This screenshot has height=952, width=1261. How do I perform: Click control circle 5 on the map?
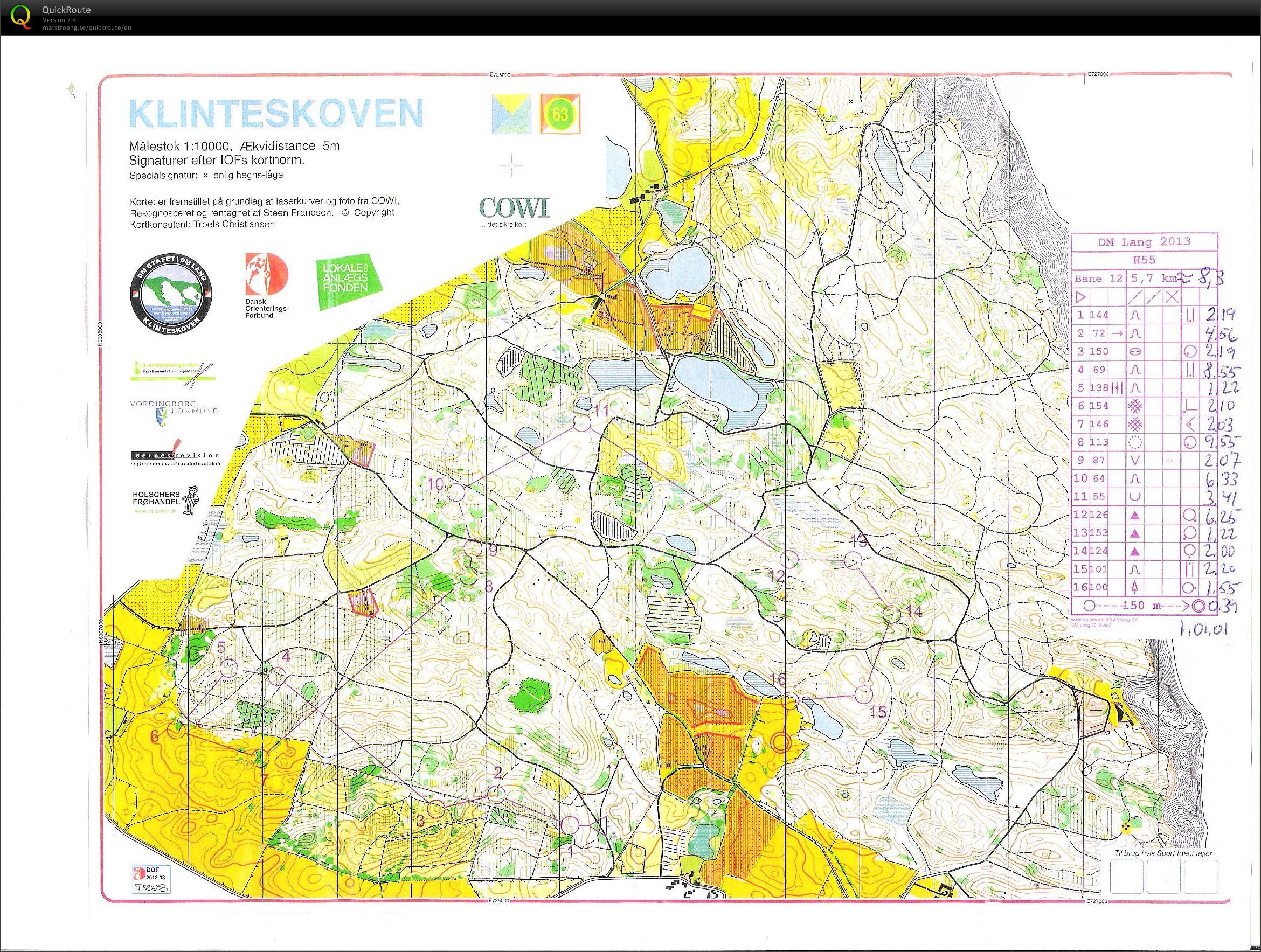pyautogui.click(x=228, y=668)
